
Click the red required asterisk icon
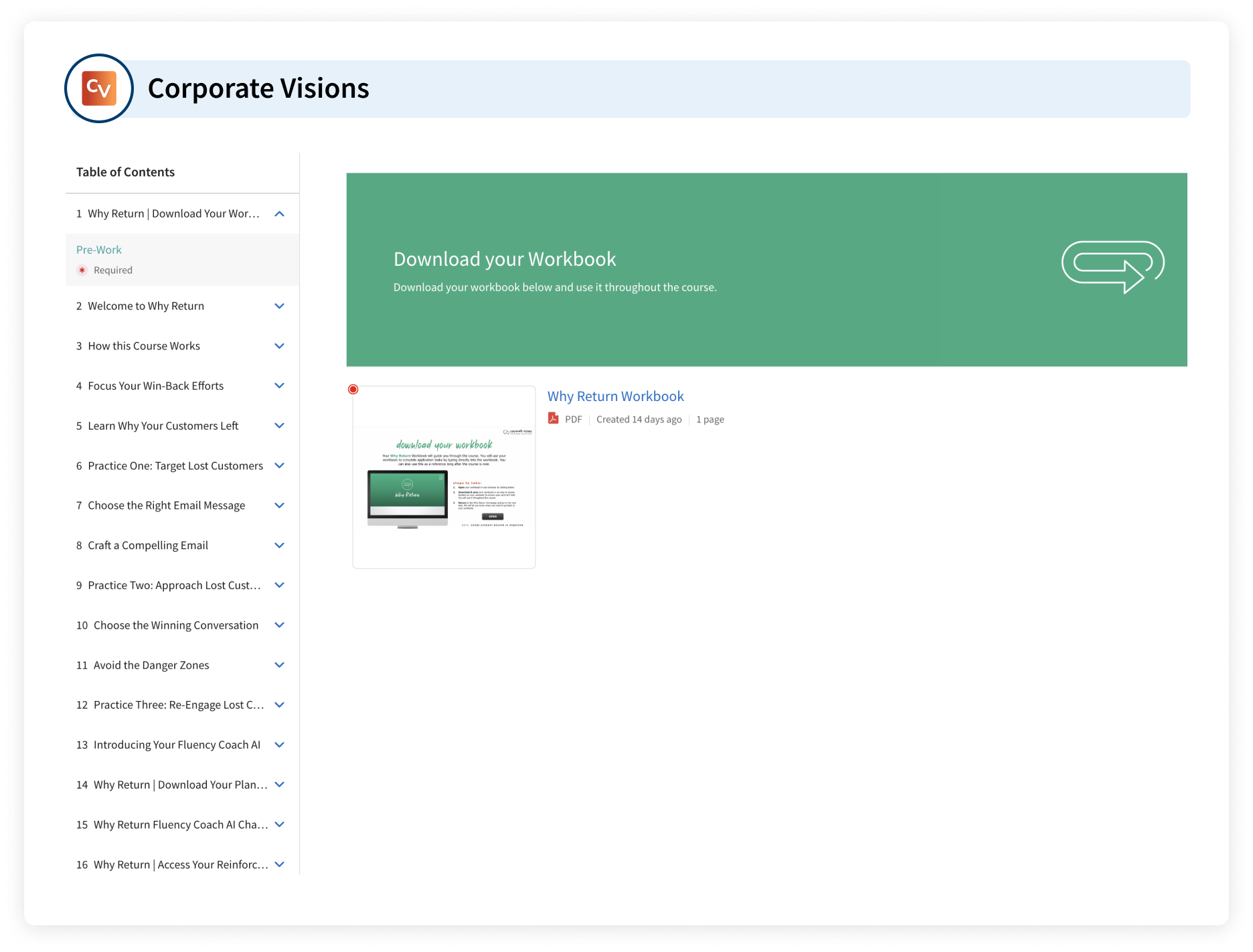click(x=82, y=270)
